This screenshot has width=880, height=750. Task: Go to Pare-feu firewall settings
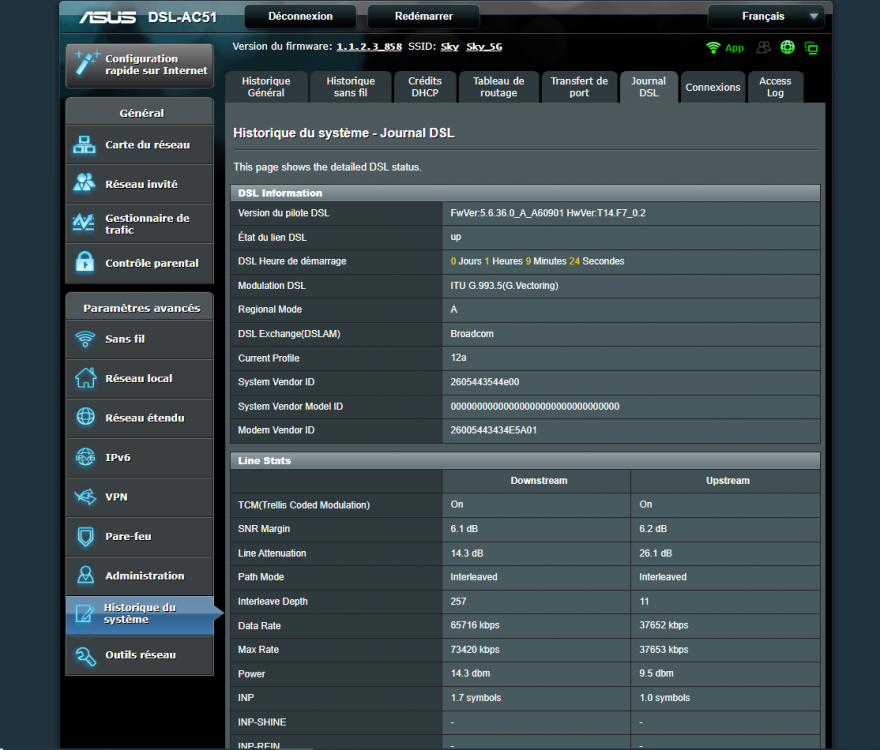point(139,537)
